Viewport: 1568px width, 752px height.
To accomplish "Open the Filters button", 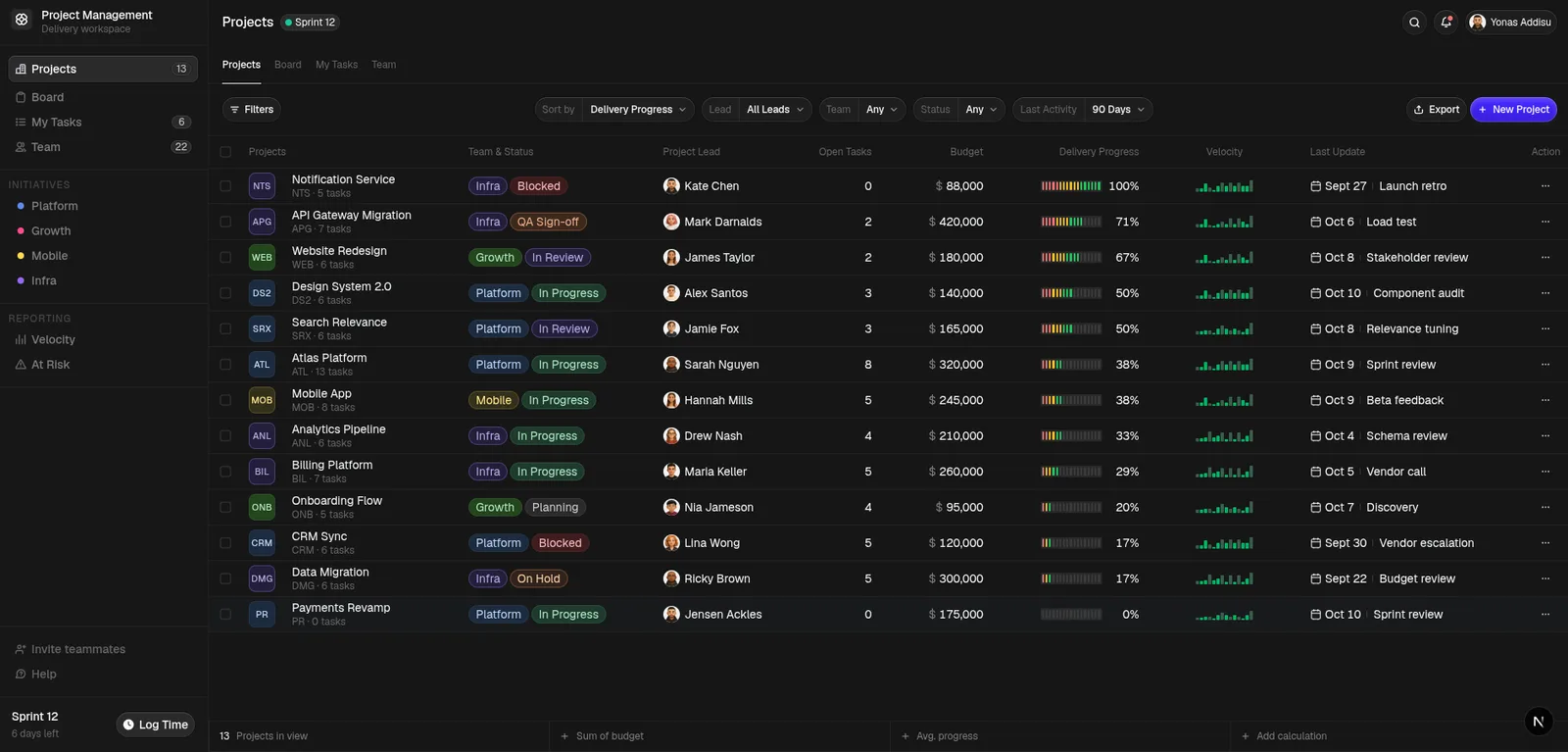I will click(252, 110).
